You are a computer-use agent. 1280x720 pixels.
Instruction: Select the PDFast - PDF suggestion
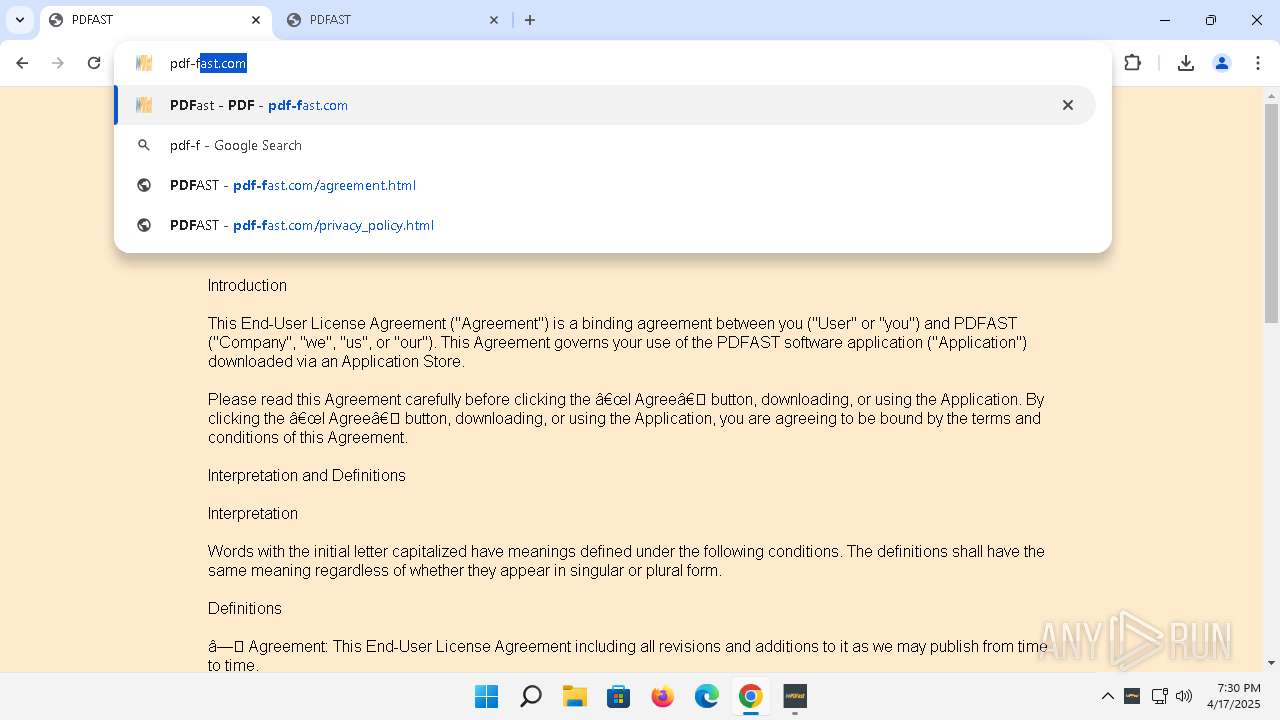point(605,105)
